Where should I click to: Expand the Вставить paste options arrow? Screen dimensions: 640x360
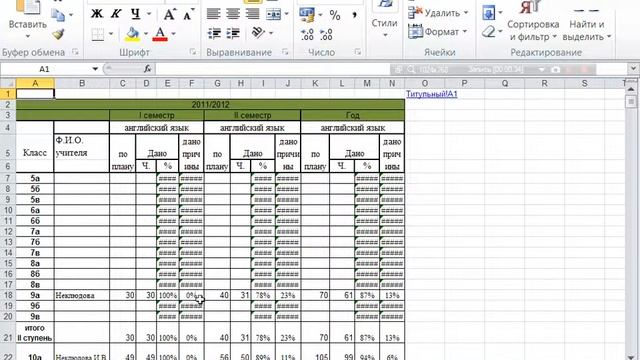pyautogui.click(x=27, y=37)
